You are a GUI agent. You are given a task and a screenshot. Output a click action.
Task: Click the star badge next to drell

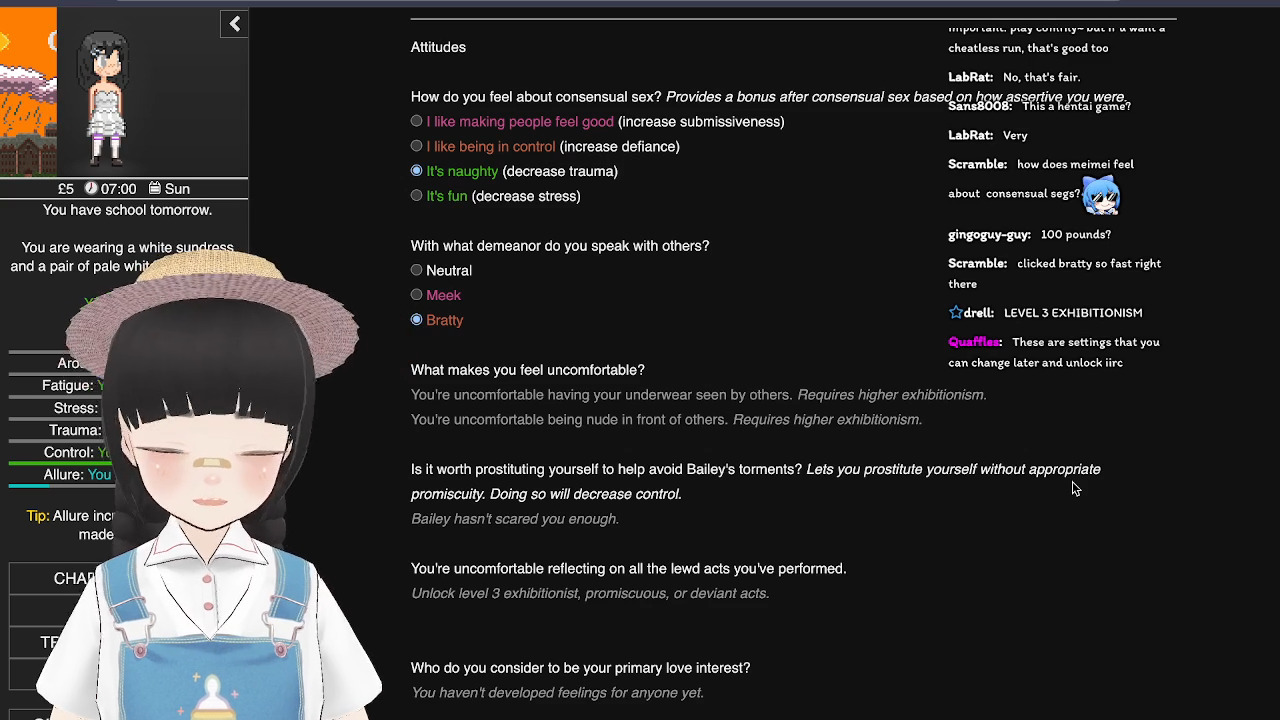point(955,313)
